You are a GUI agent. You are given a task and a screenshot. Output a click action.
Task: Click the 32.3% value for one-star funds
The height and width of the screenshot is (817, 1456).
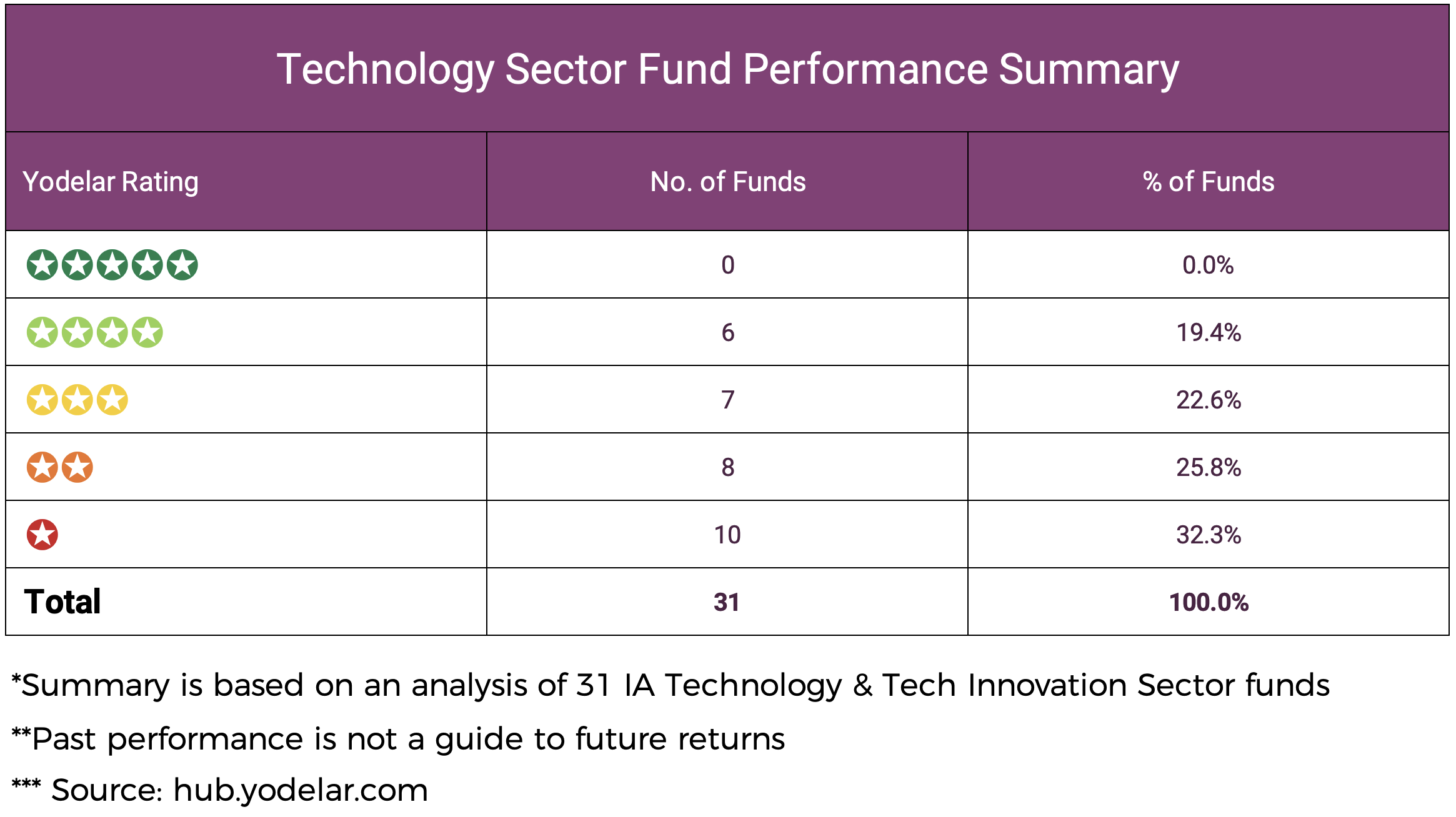point(1209,535)
